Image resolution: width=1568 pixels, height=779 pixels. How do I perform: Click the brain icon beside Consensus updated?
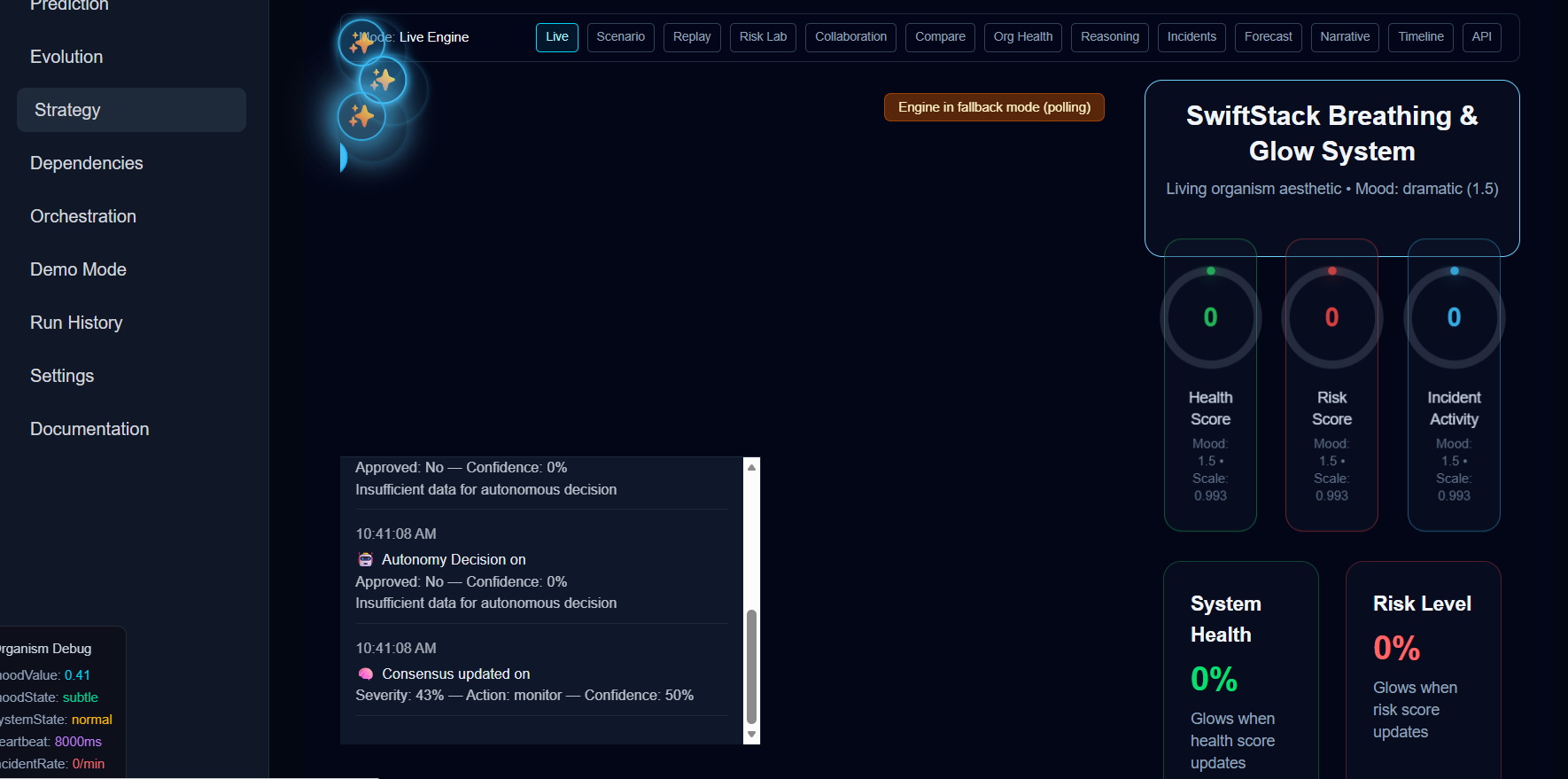click(x=365, y=674)
